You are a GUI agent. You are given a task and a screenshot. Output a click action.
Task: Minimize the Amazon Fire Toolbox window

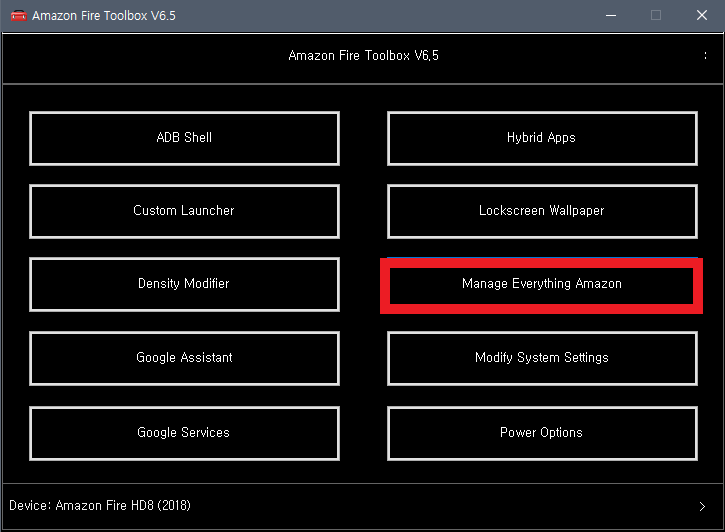611,16
